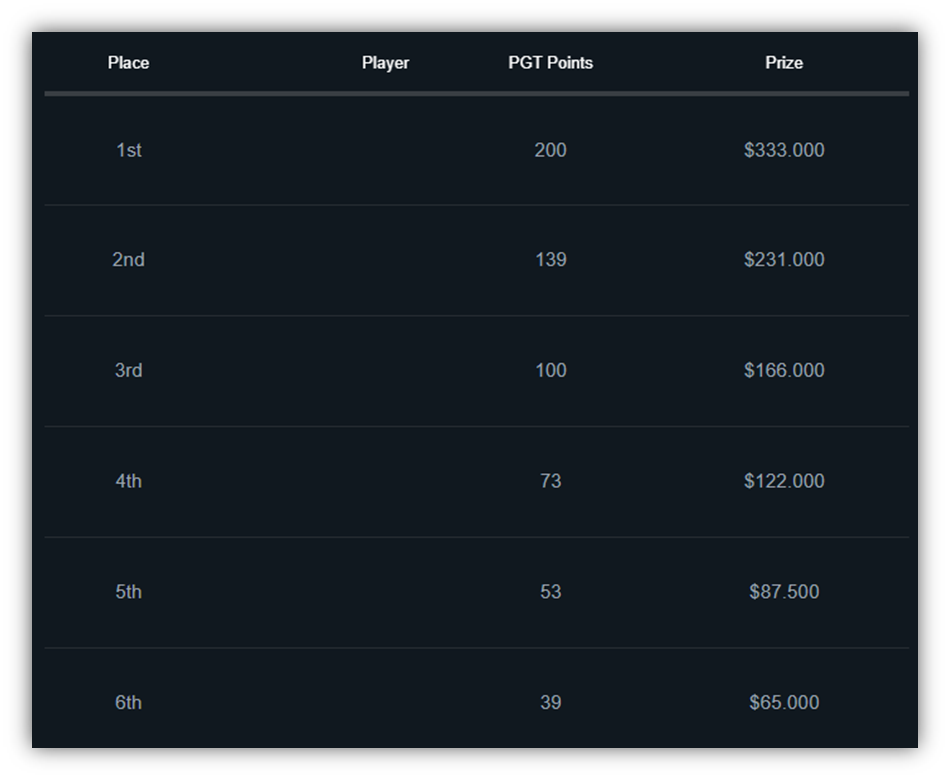This screenshot has width=950, height=780.
Task: Click the $122.000 prize amount
Action: point(784,481)
